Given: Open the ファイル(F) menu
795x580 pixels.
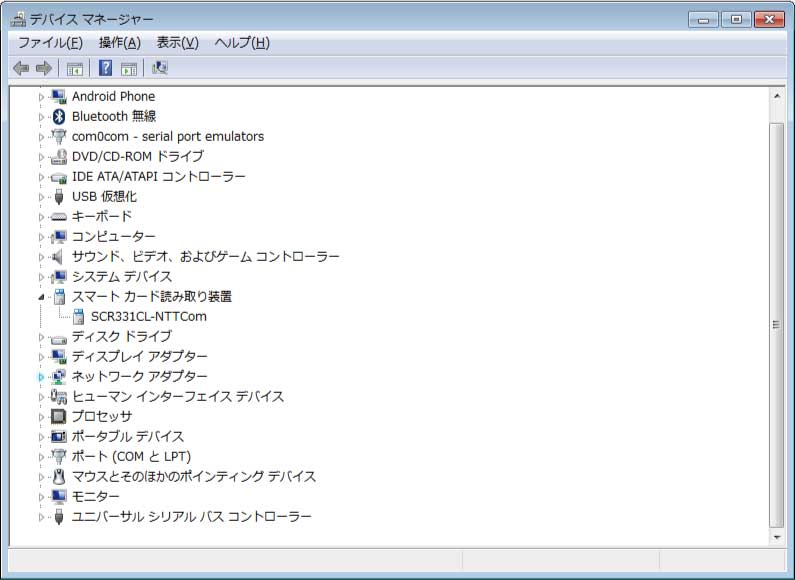Looking at the screenshot, I should click(x=50, y=43).
